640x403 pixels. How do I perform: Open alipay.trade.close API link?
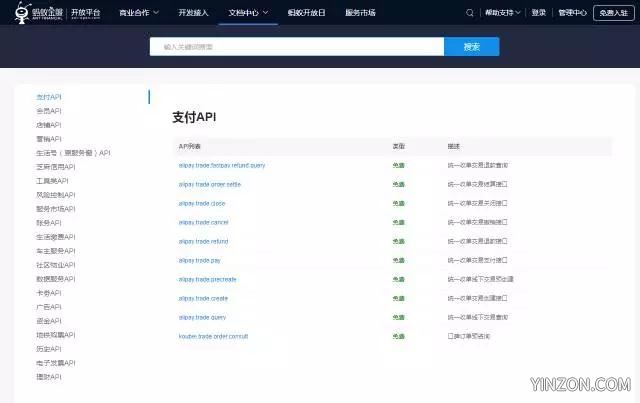point(202,203)
